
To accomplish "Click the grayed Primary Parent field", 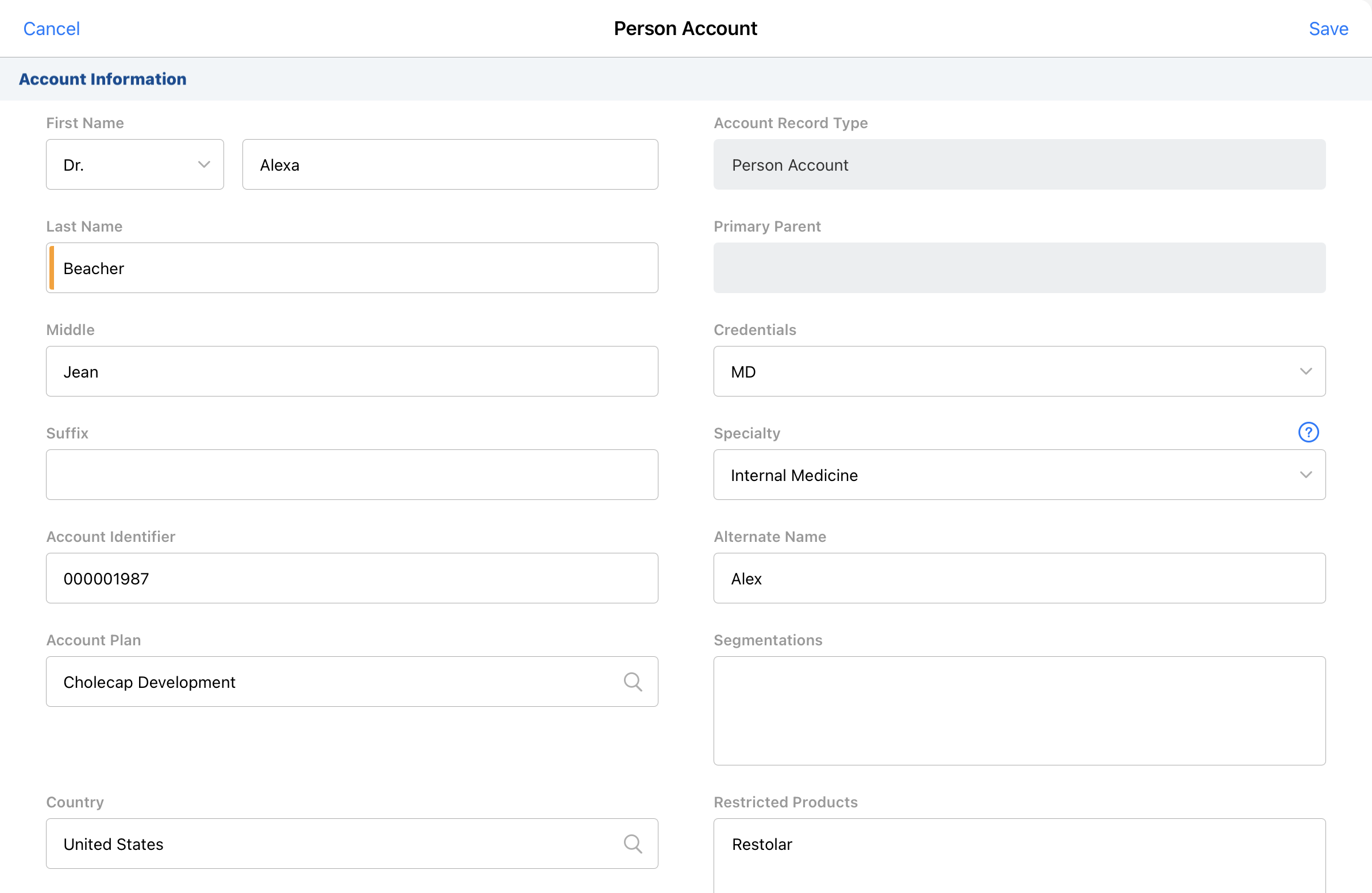I will (1019, 268).
